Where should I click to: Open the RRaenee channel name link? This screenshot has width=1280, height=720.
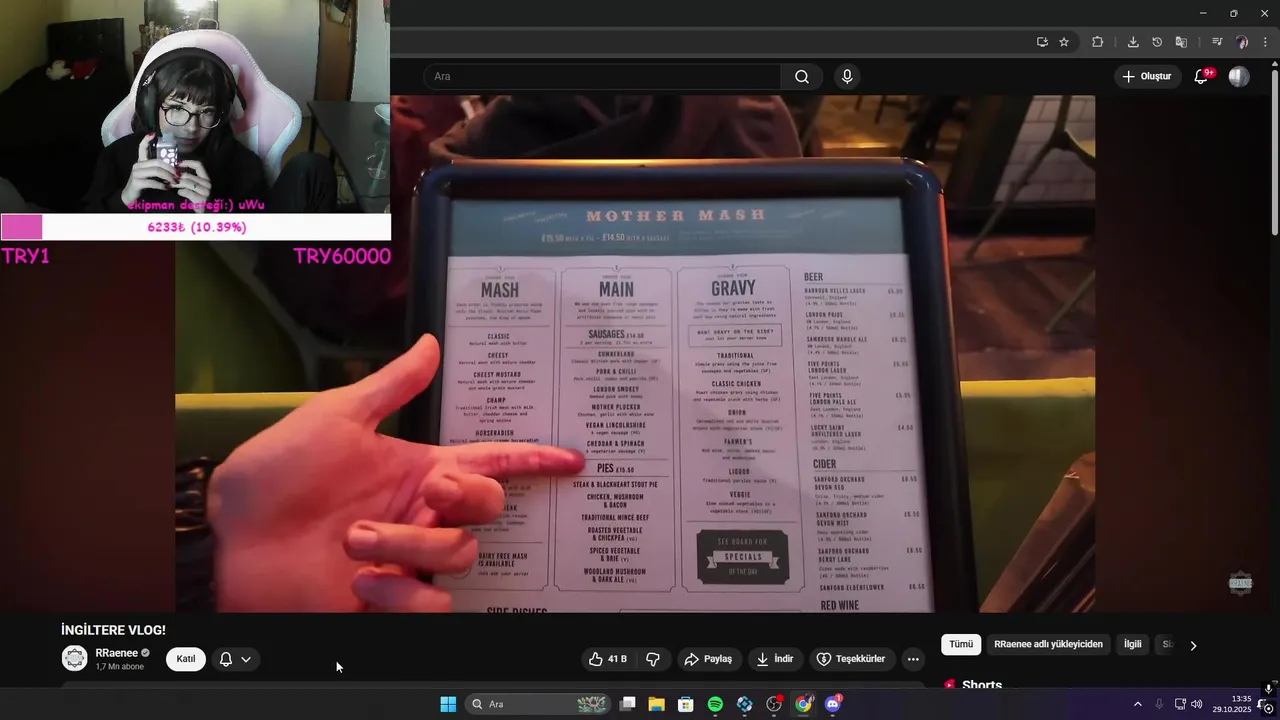pyautogui.click(x=116, y=653)
